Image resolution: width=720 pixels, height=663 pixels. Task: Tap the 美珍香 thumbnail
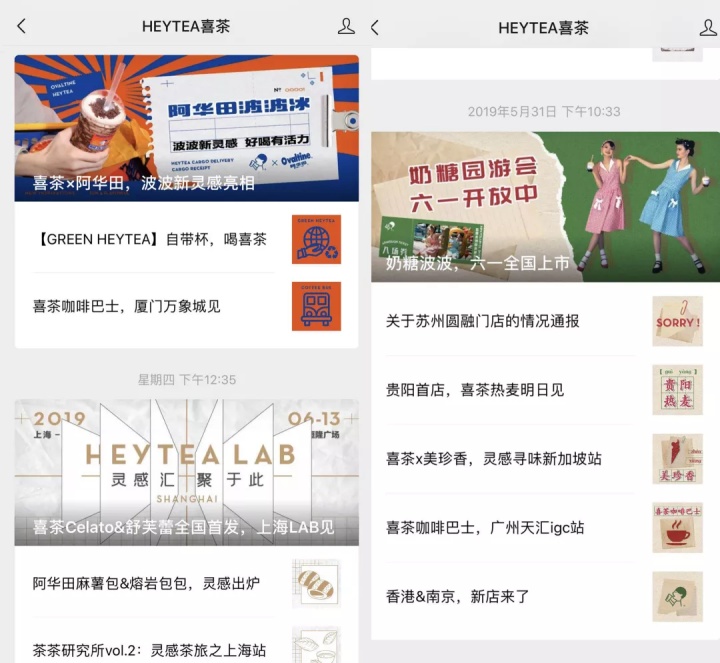677,459
